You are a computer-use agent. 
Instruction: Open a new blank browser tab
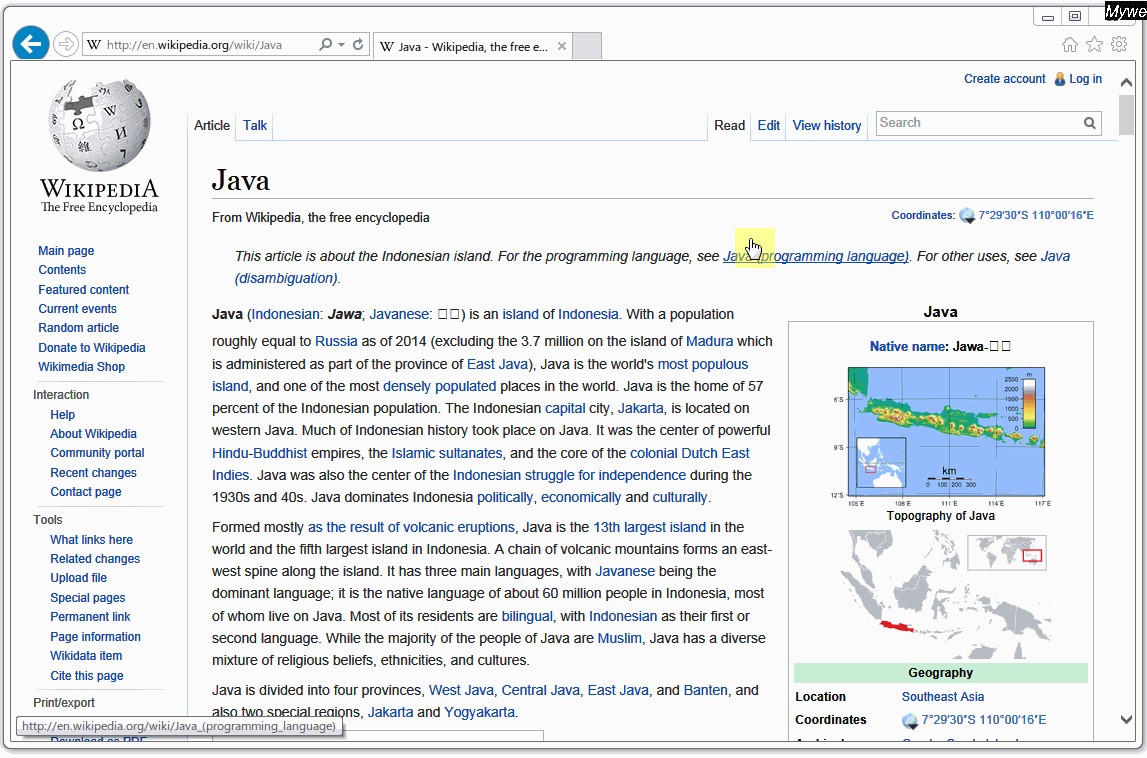(587, 46)
